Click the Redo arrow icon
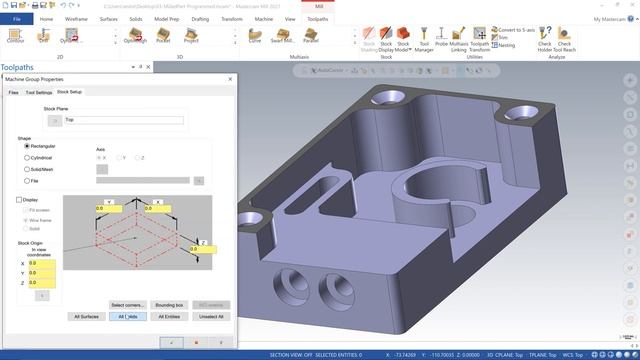 point(72,5)
